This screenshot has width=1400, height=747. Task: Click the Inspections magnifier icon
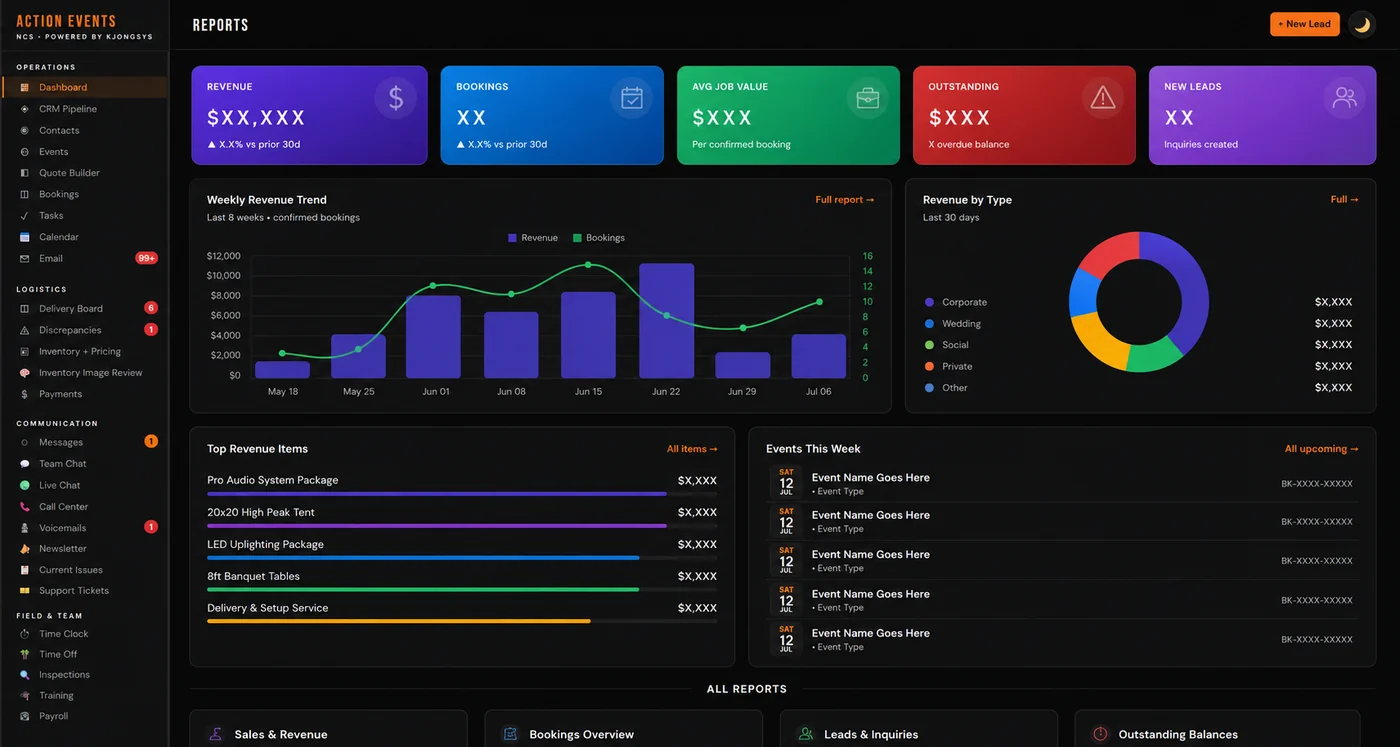tap(25, 675)
